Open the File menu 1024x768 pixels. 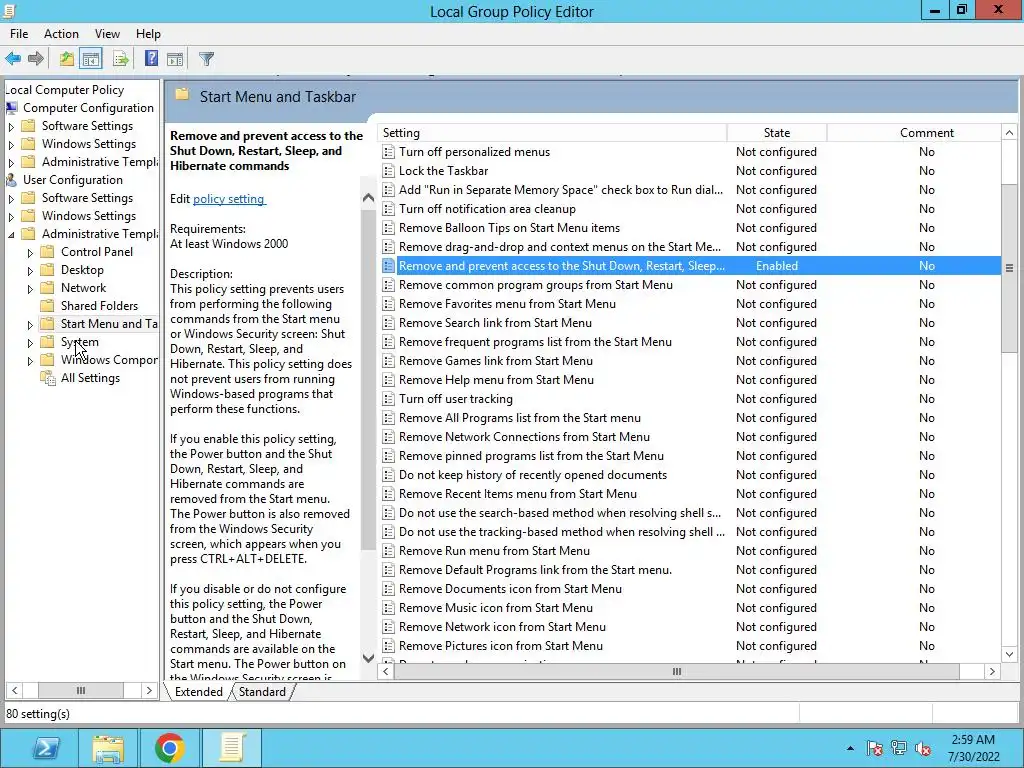[19, 34]
